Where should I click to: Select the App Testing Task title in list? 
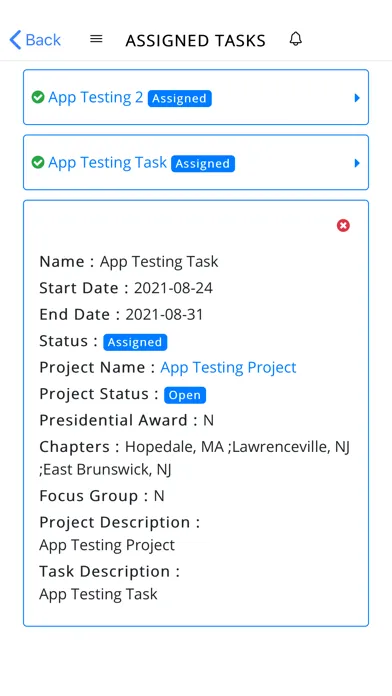[107, 162]
